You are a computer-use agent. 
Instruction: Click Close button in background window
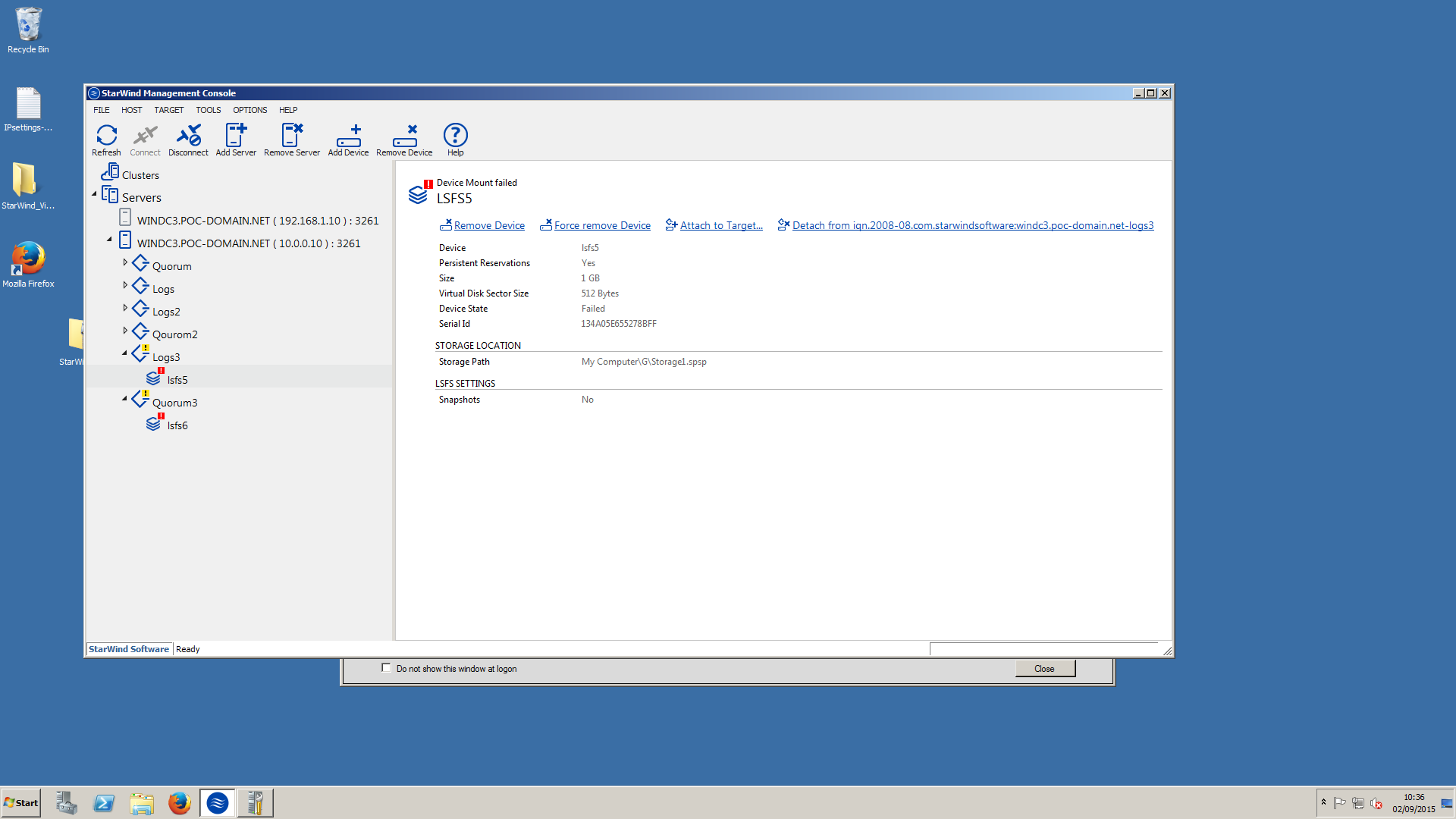point(1045,669)
